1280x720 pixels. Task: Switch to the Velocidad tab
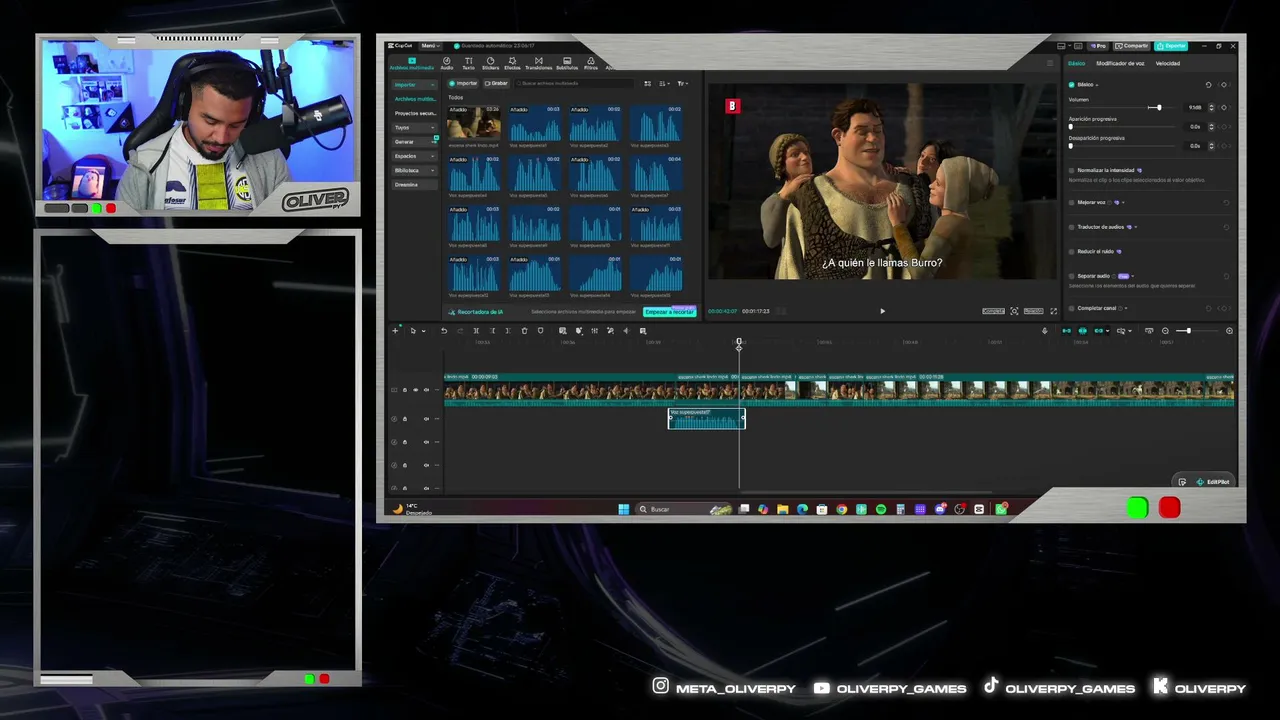[x=1168, y=63]
